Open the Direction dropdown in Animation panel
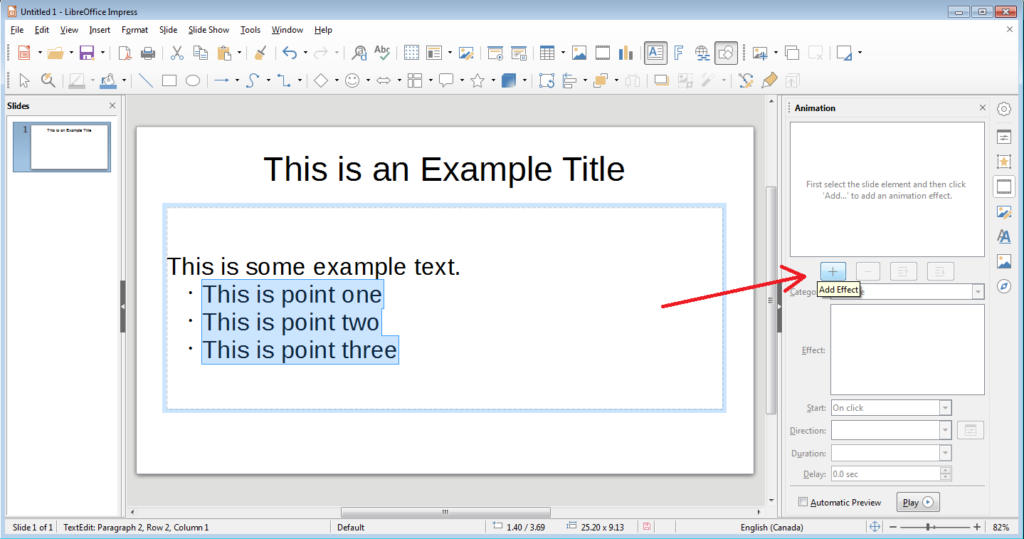 [x=945, y=430]
